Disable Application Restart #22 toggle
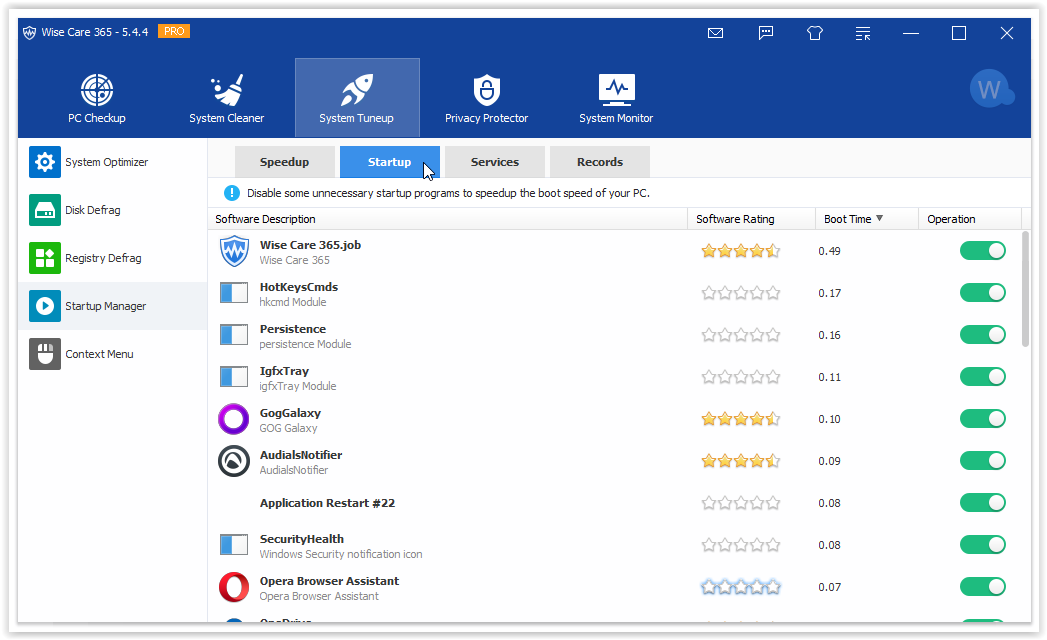 [x=983, y=503]
